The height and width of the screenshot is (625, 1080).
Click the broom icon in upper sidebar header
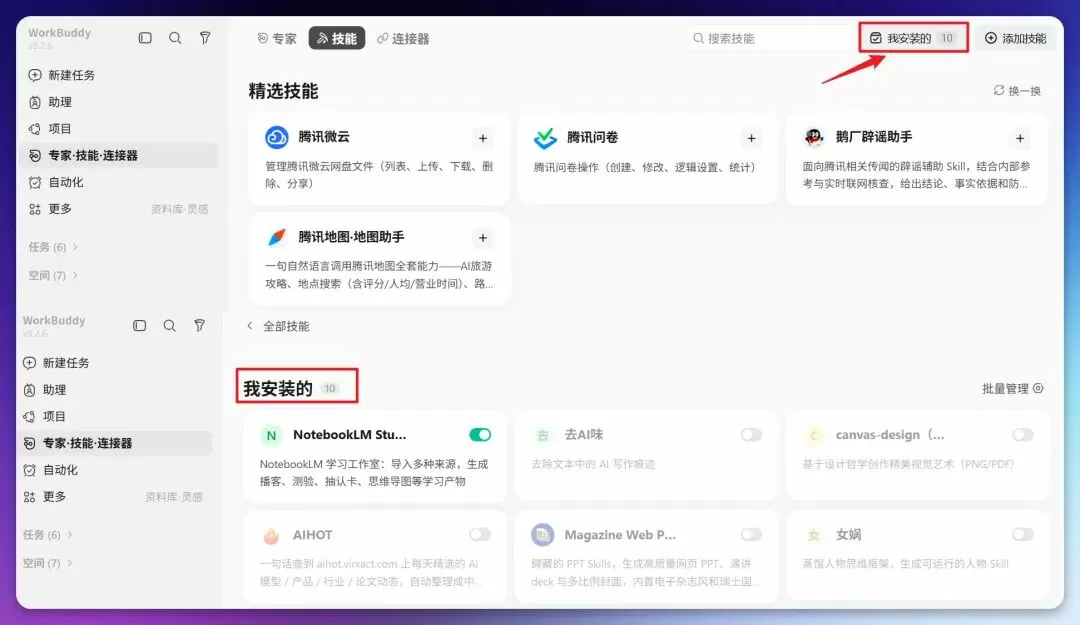tap(205, 38)
